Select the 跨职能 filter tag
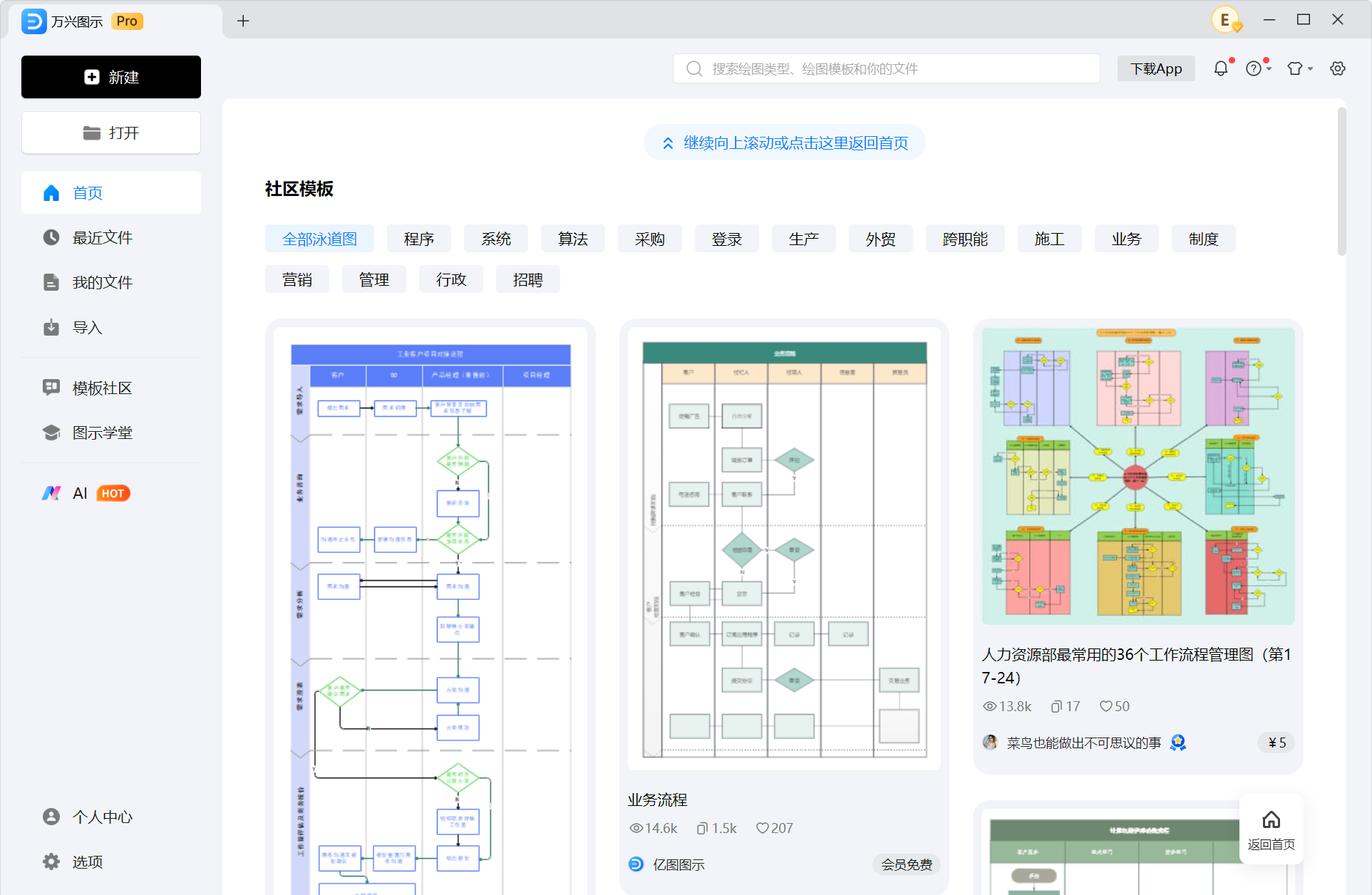This screenshot has width=1372, height=895. [x=965, y=239]
